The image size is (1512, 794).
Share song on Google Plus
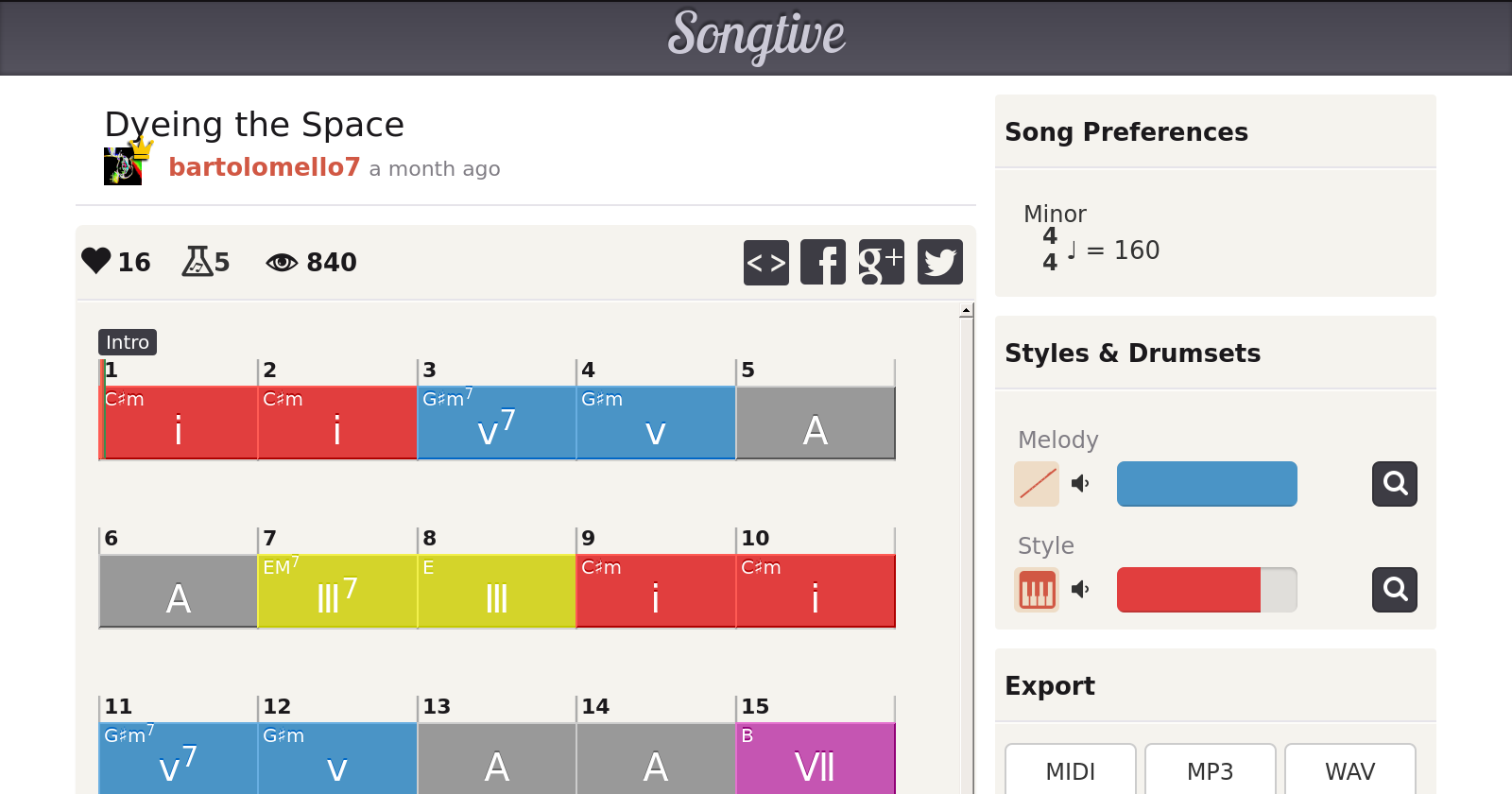(x=881, y=263)
